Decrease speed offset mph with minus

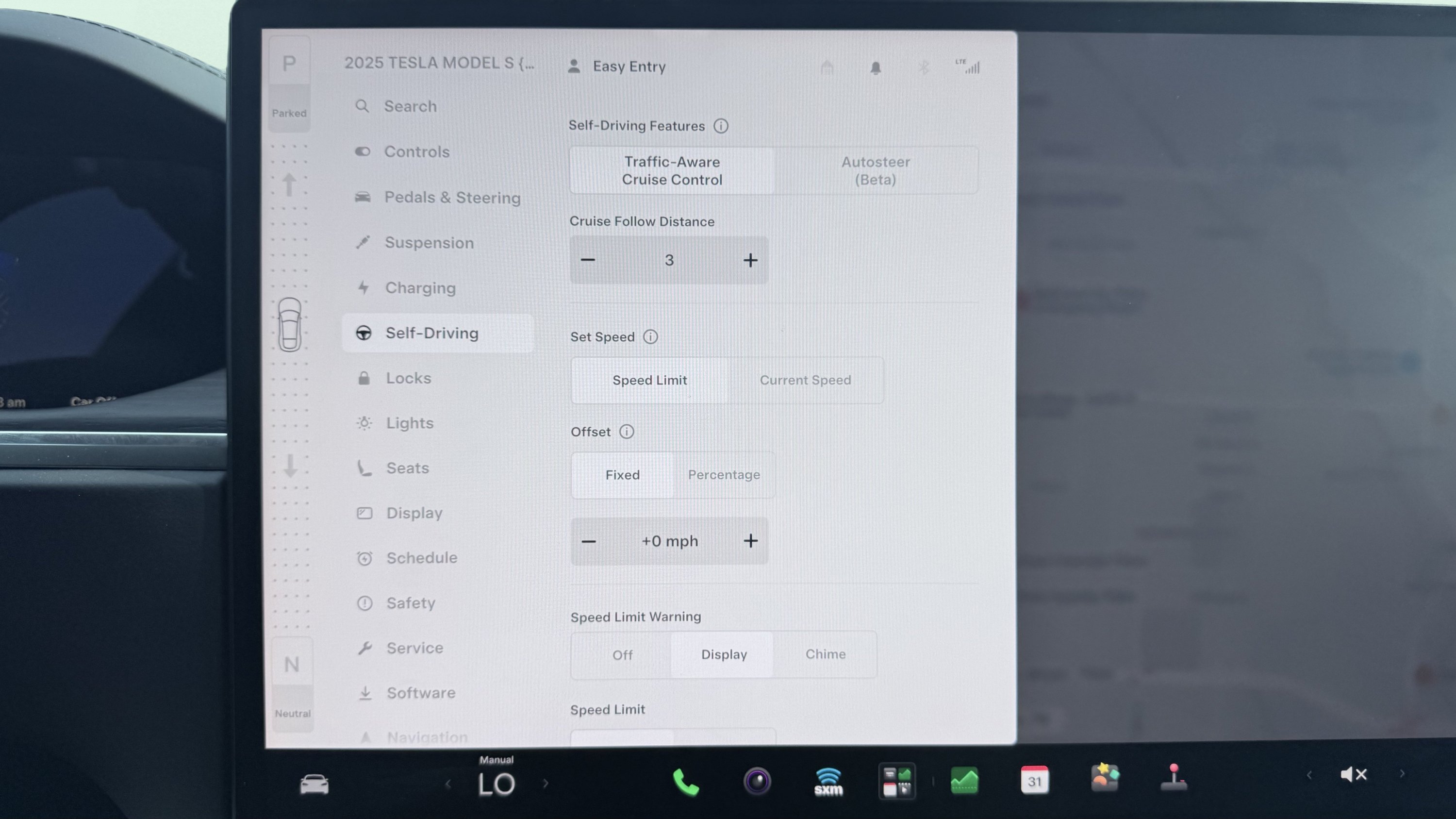point(589,541)
